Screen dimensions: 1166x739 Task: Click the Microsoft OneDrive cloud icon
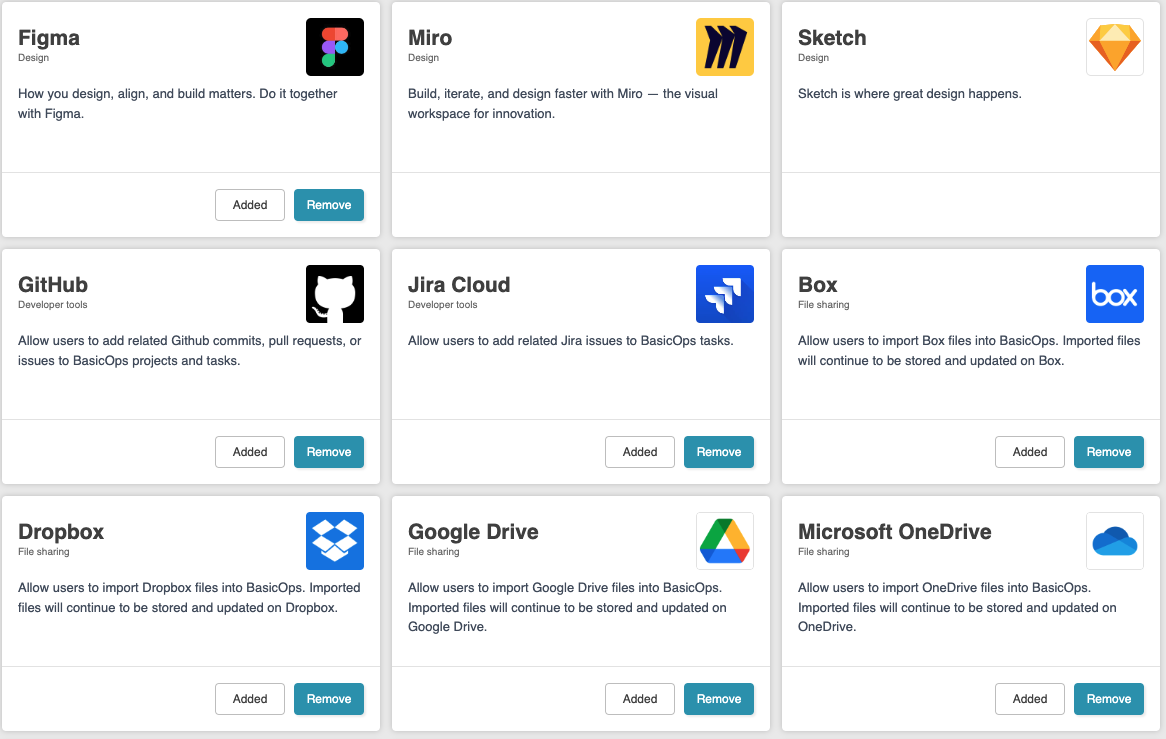pyautogui.click(x=1114, y=540)
